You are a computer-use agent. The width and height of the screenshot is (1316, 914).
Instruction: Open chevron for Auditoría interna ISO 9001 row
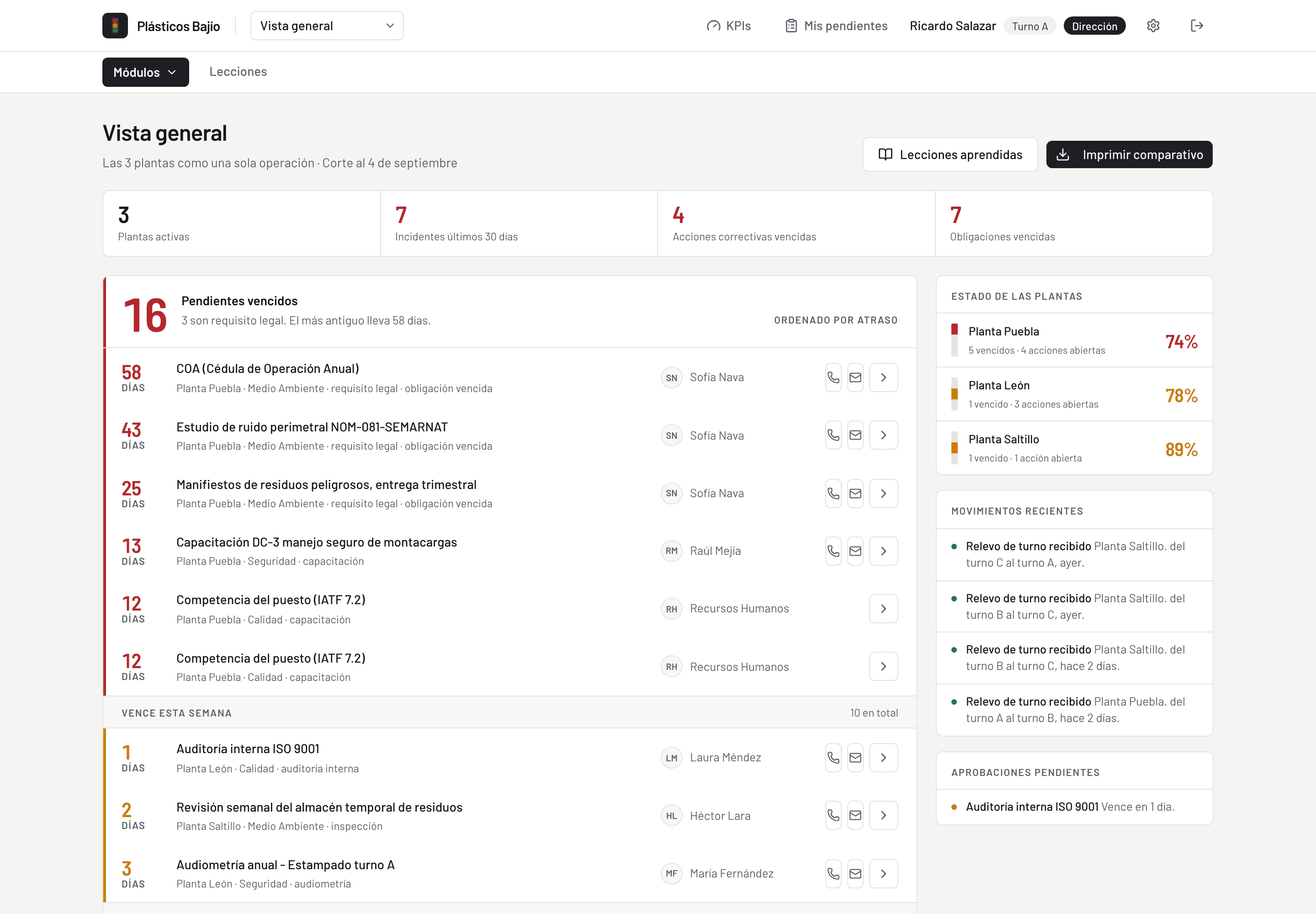884,758
